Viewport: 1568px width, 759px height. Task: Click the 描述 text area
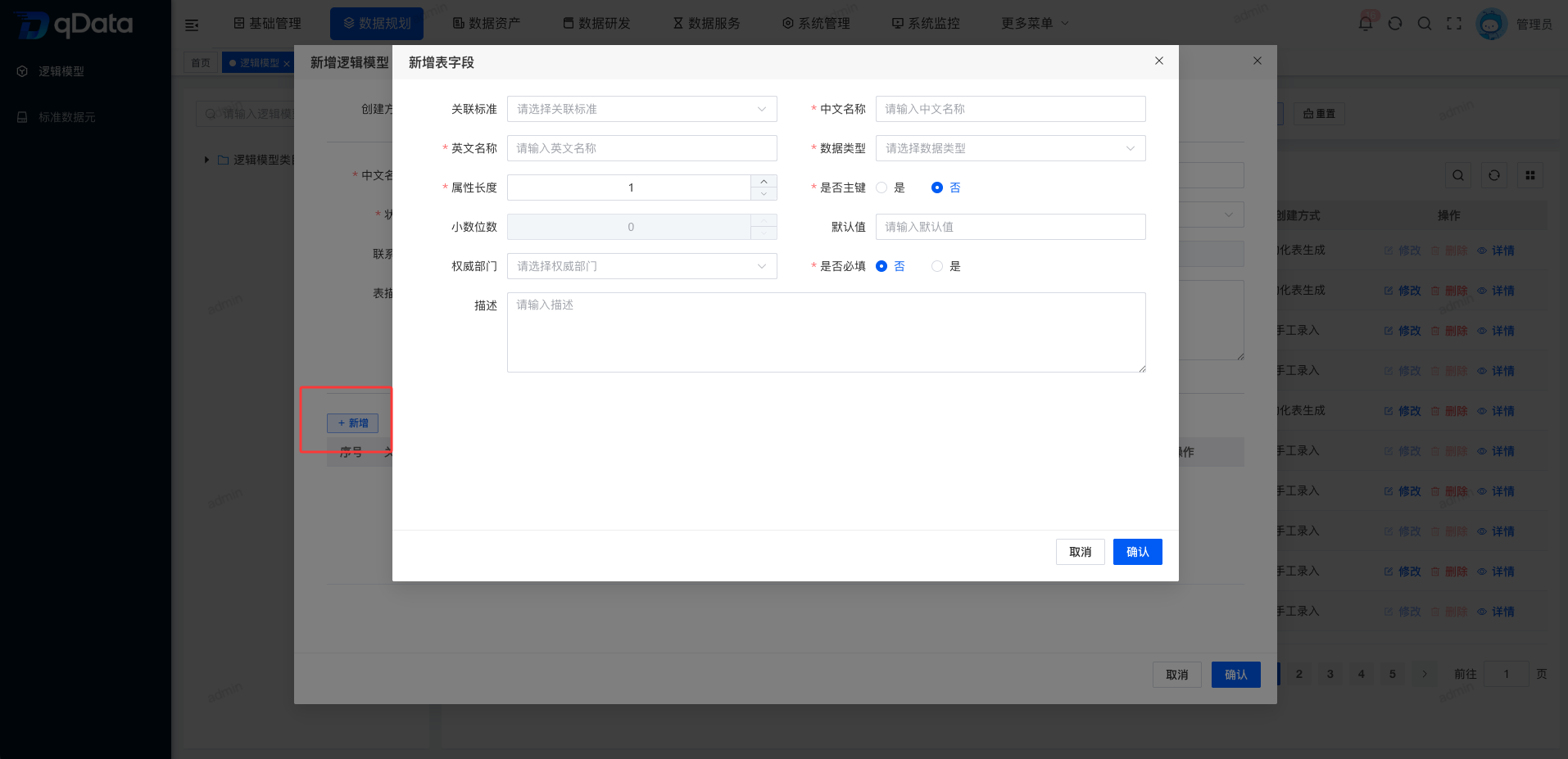tap(827, 332)
